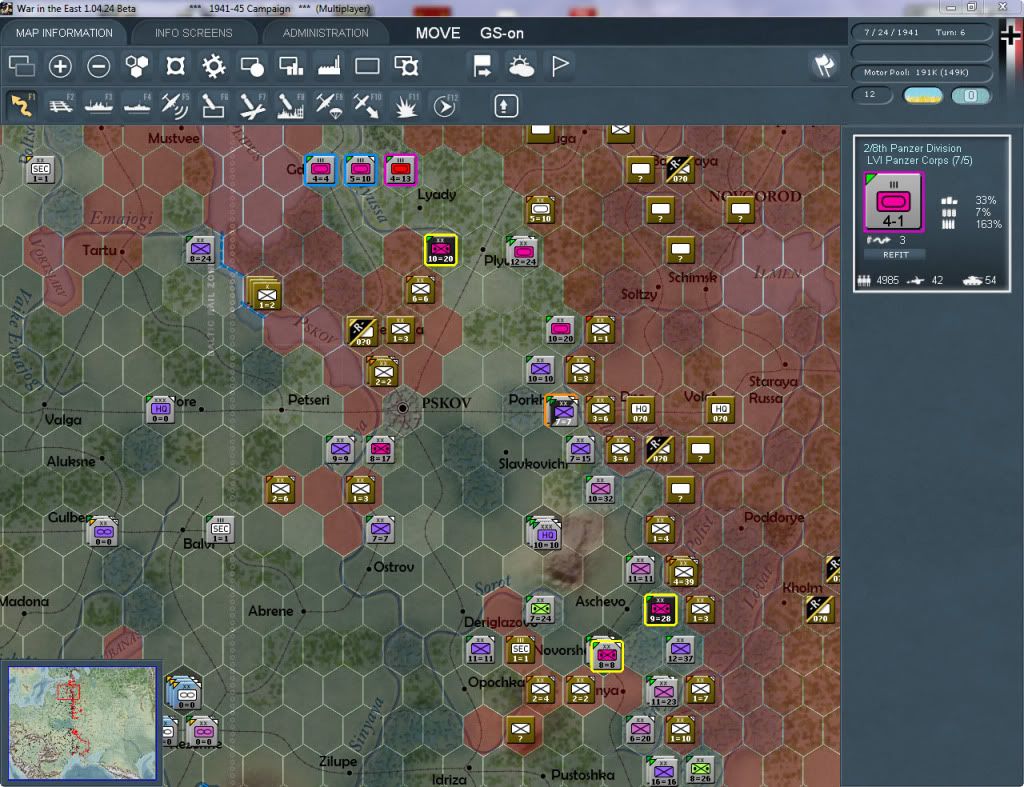Select the 8=17 unit south of Pskov
The width and height of the screenshot is (1024, 787).
tap(380, 450)
